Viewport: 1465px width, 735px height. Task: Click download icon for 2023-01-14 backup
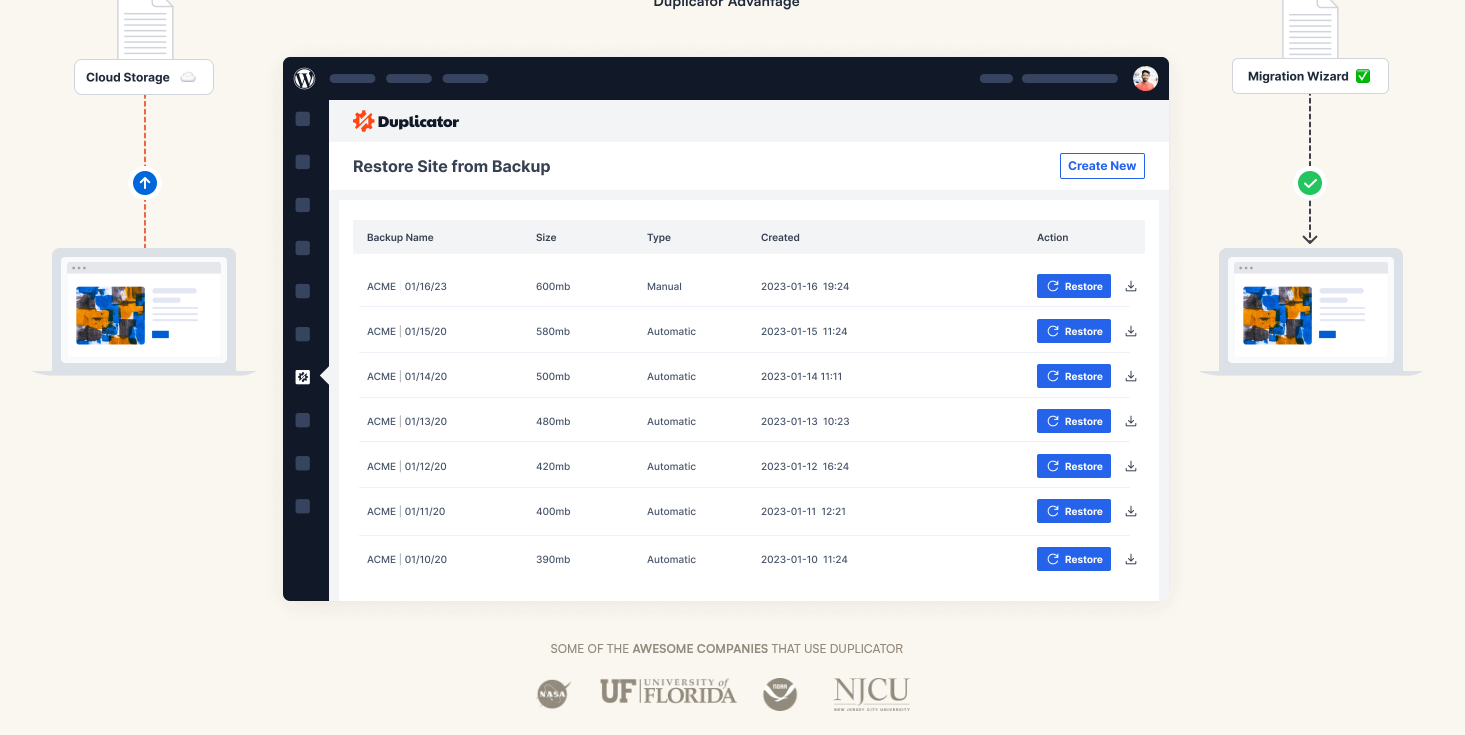coord(1131,376)
